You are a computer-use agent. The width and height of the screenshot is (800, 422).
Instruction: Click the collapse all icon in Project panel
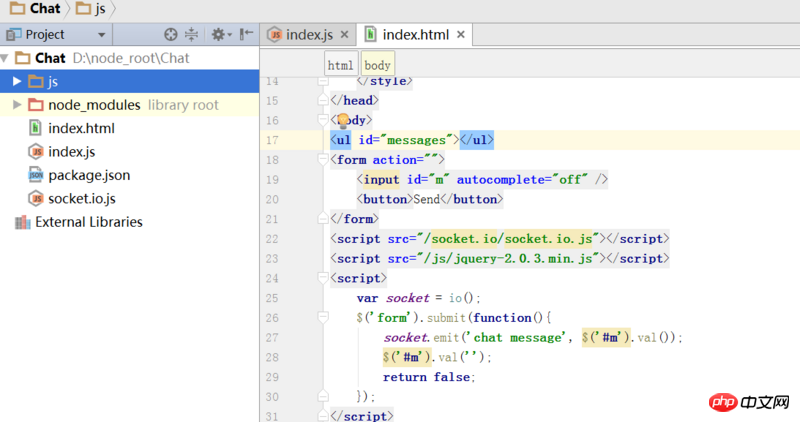tap(193, 34)
